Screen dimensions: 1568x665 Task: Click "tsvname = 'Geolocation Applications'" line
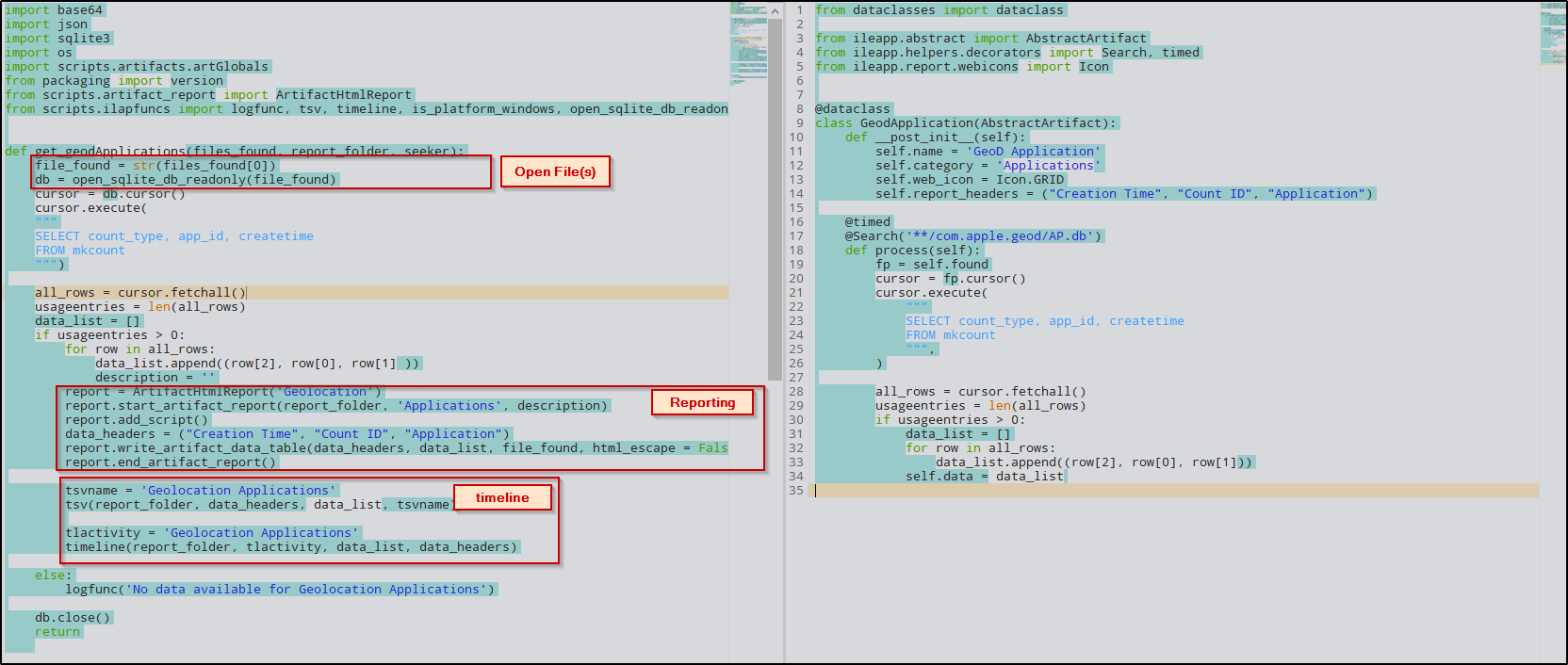(x=201, y=491)
